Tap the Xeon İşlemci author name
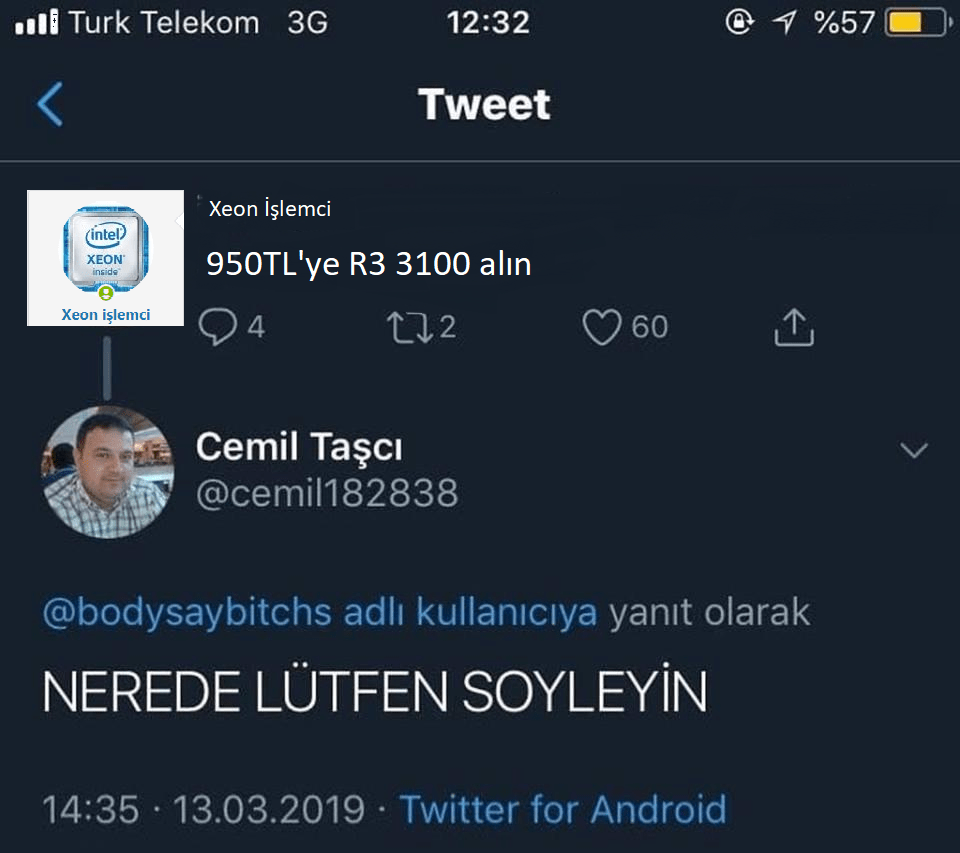The width and height of the screenshot is (960, 853). (x=270, y=210)
